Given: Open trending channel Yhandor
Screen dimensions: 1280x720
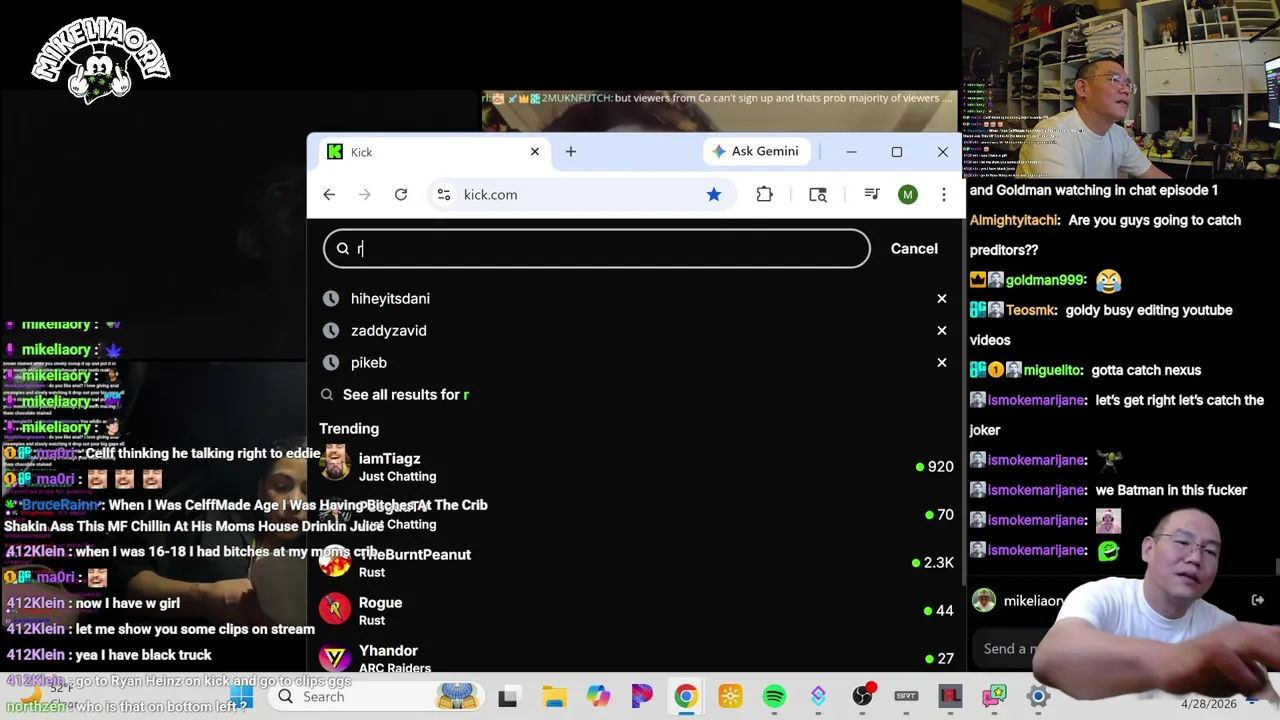Looking at the screenshot, I should click(636, 658).
